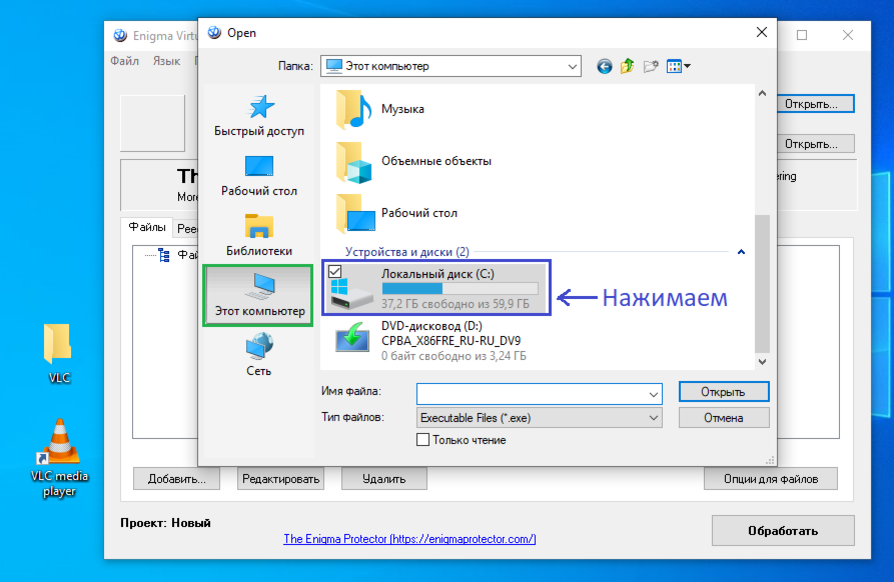Click Опции для файлов button
This screenshot has width=894, height=582.
pos(770,479)
